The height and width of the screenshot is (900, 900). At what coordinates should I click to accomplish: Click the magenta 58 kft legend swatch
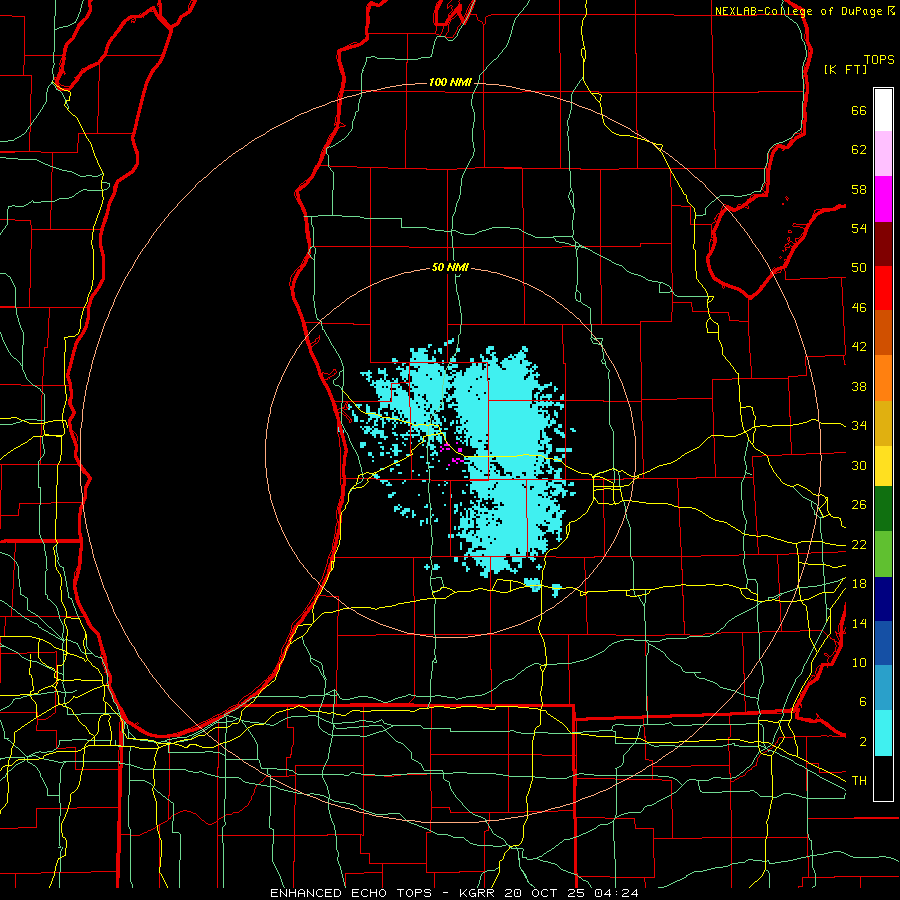click(x=883, y=199)
